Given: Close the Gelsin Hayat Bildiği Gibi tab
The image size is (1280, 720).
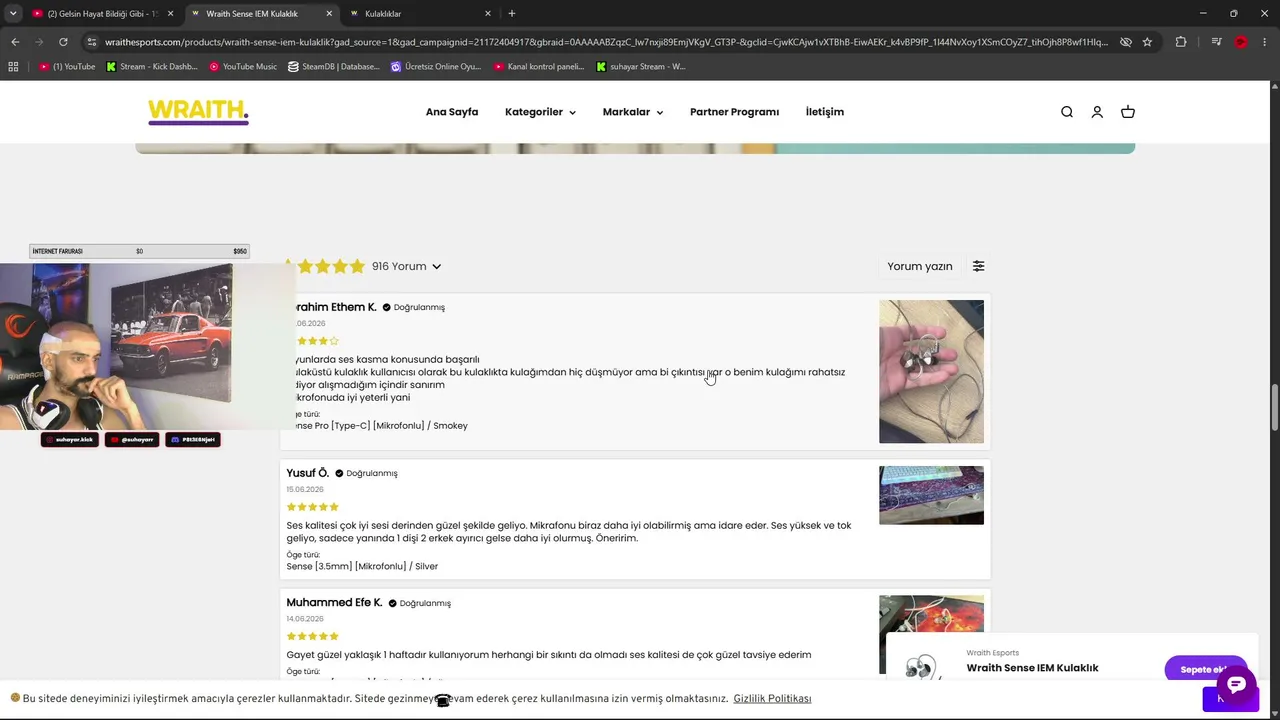Looking at the screenshot, I should pyautogui.click(x=170, y=14).
